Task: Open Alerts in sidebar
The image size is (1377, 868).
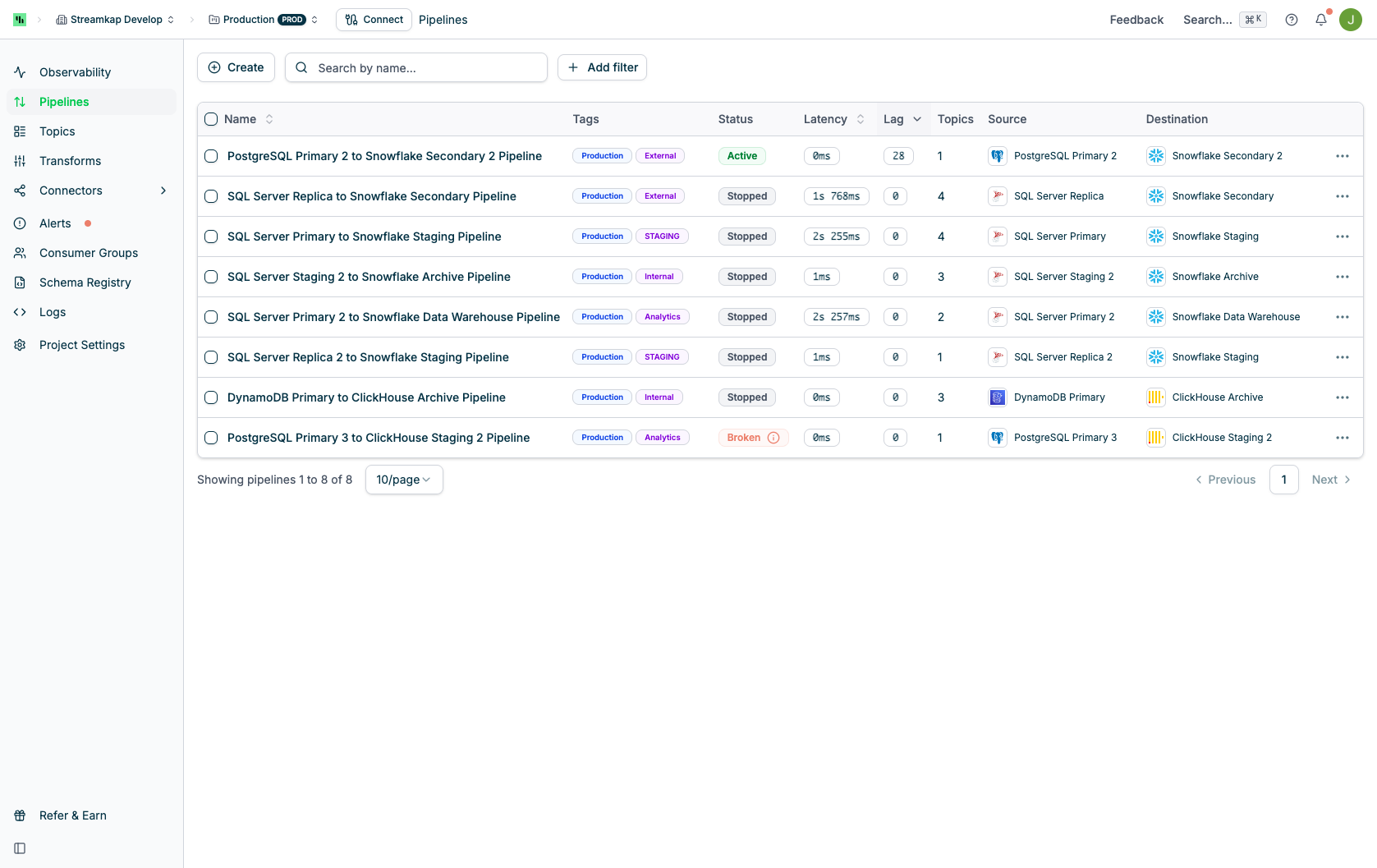Action: click(x=91, y=223)
